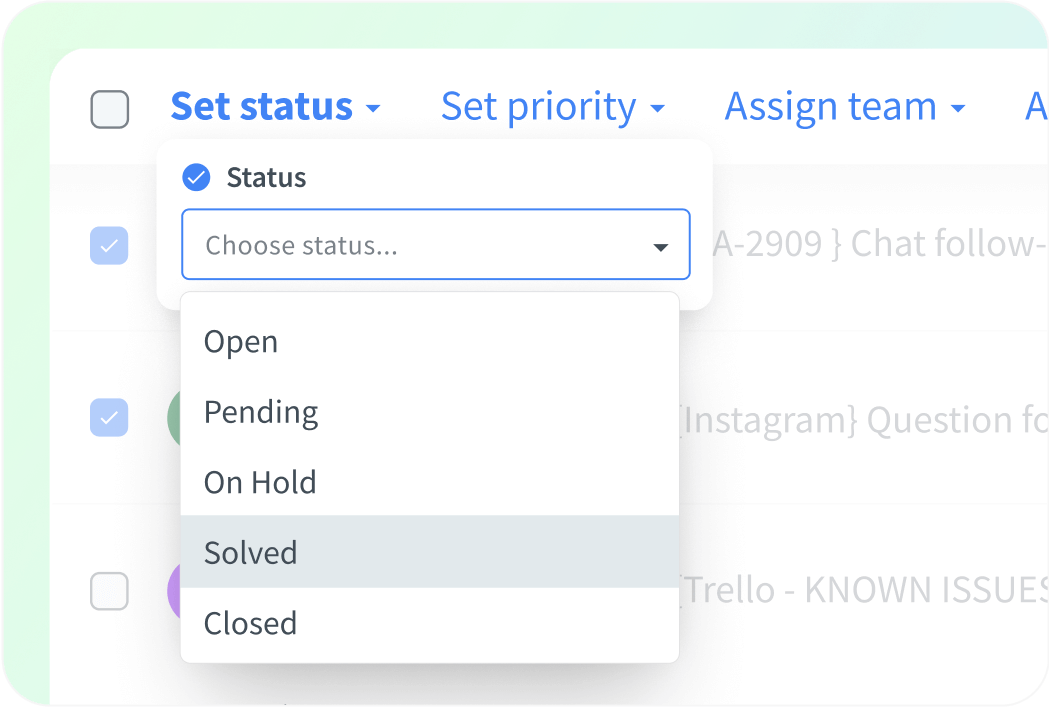The image size is (1049, 707).
Task: Uncheck the A-2909 Chat follow-up ticket
Action: click(x=110, y=246)
